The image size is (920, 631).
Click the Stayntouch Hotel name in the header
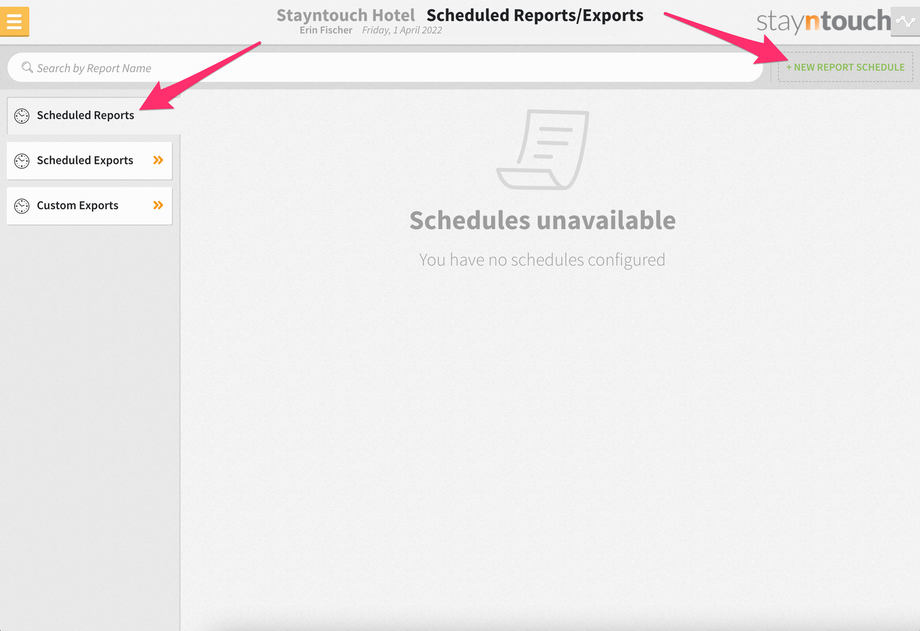tap(346, 15)
